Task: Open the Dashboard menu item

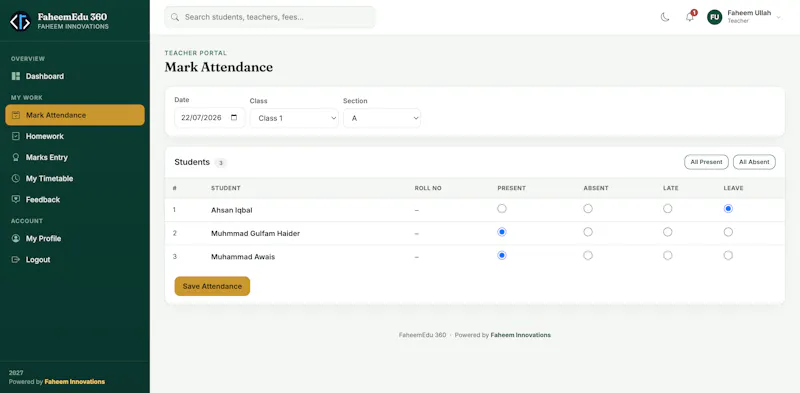Action: point(75,76)
